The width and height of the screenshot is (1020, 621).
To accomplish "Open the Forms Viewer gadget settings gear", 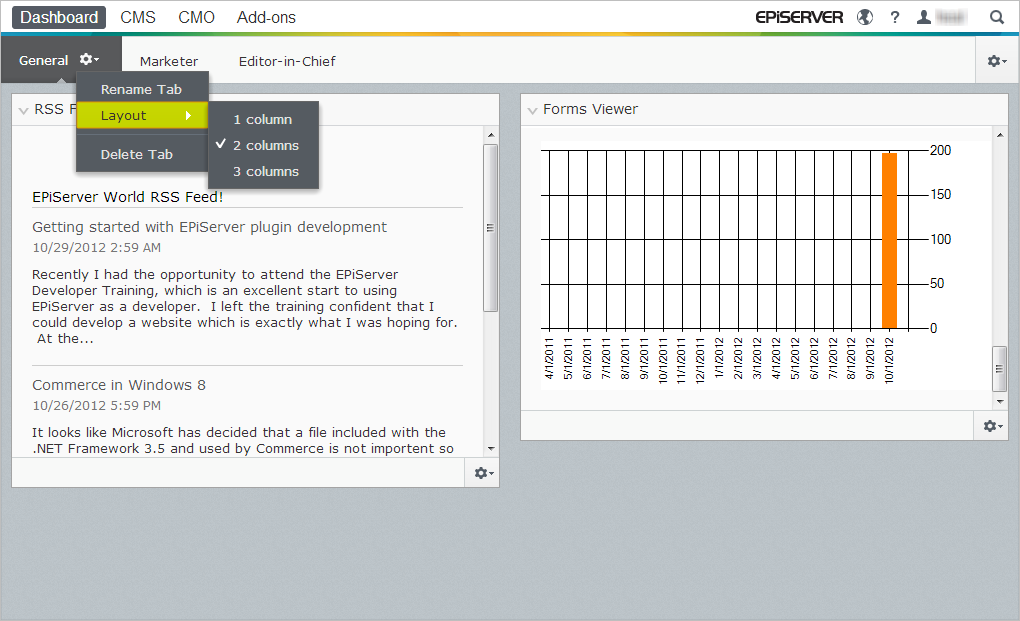I will click(x=993, y=426).
